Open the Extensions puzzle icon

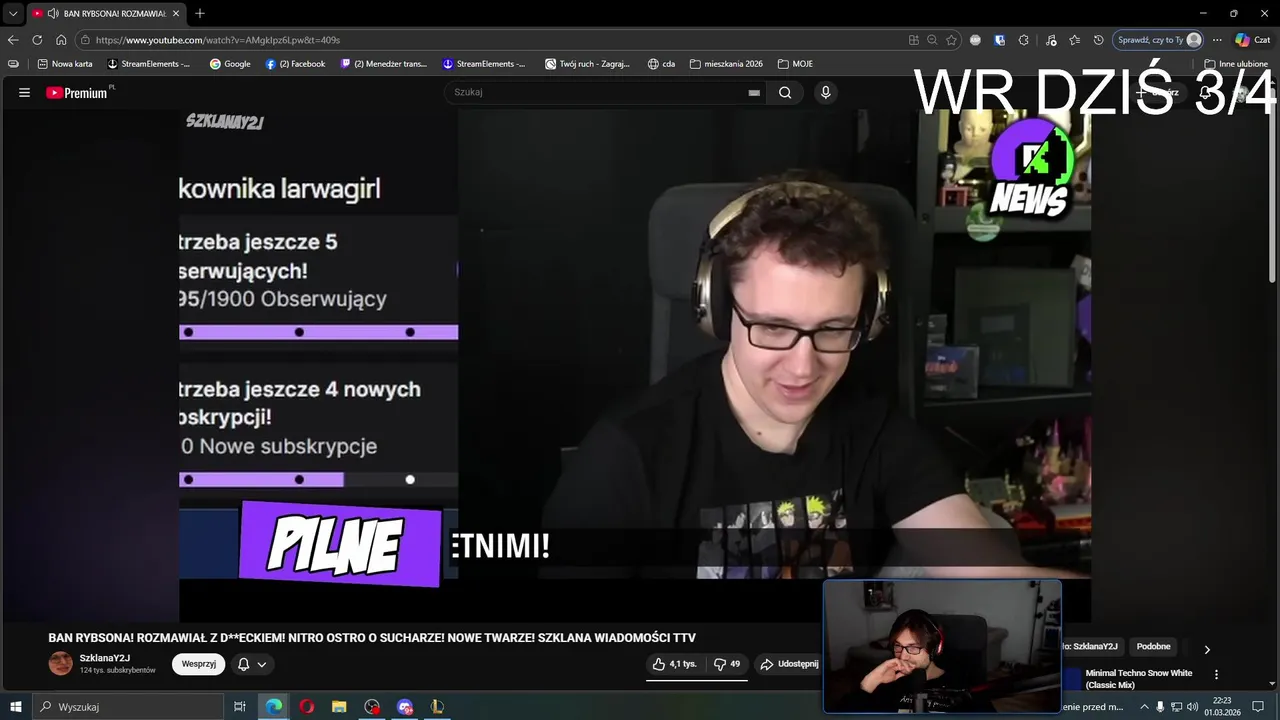pyautogui.click(x=1024, y=40)
